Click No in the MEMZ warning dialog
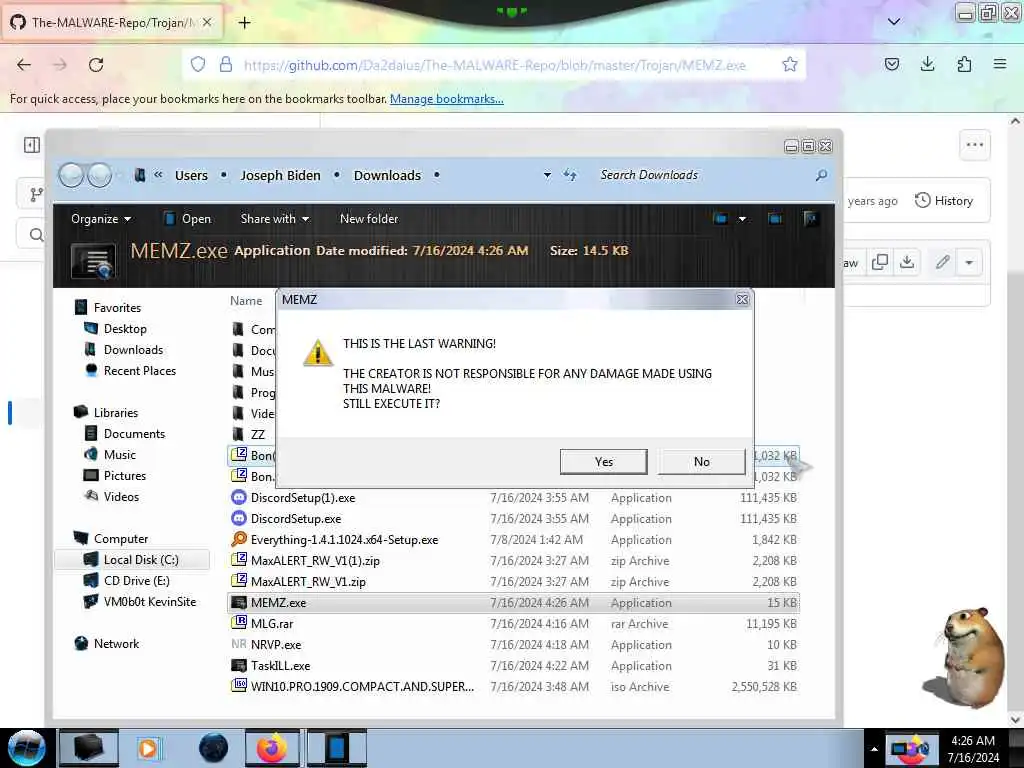 [x=701, y=462]
